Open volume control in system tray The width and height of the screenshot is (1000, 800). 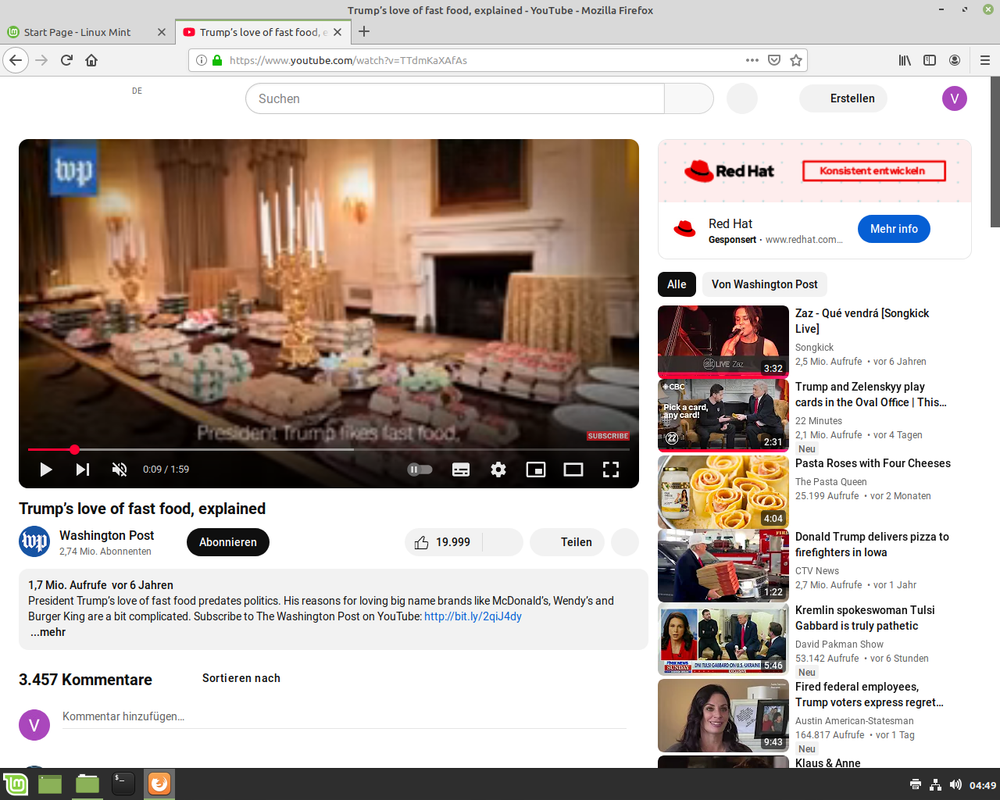click(x=955, y=785)
